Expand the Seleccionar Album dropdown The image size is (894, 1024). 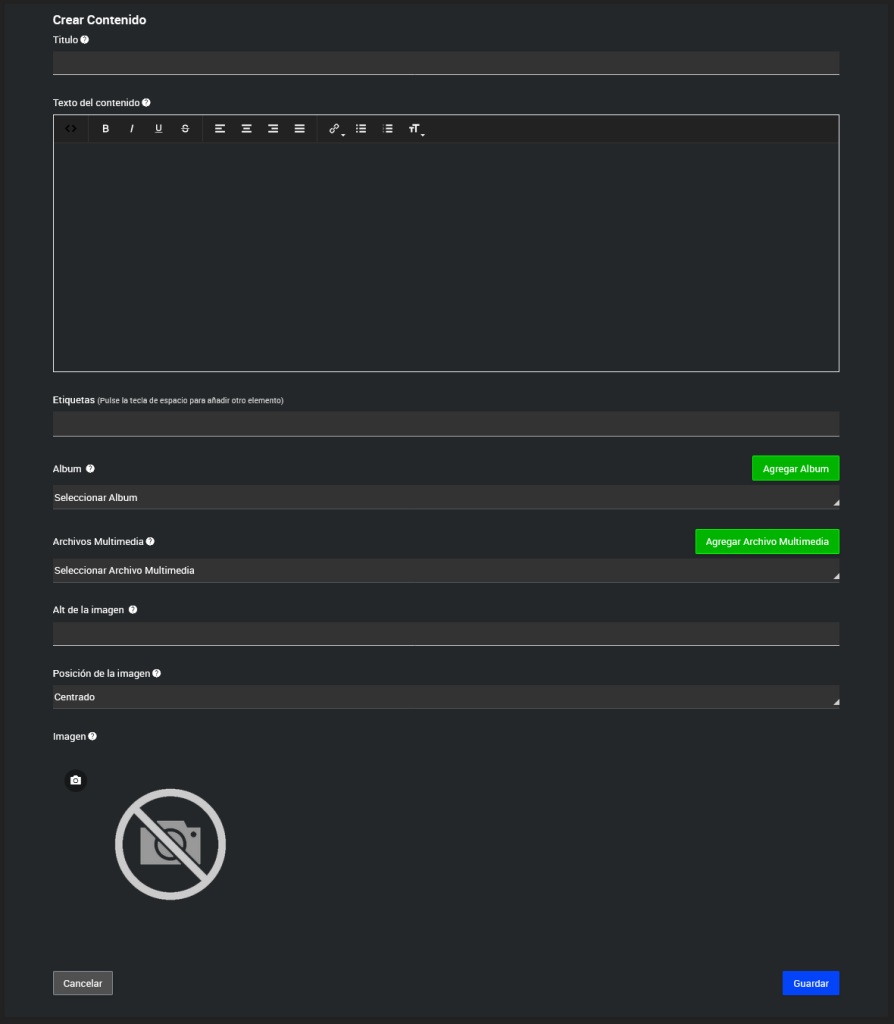click(x=445, y=498)
